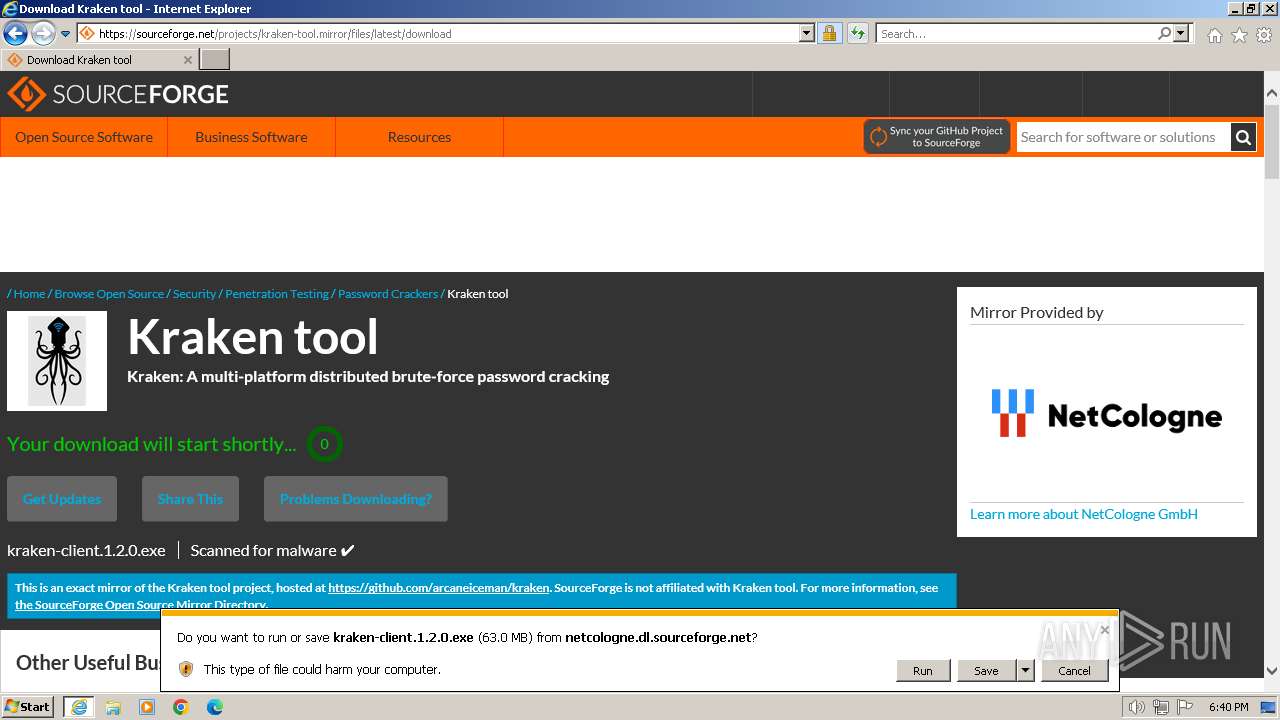Open the Browse Open Source breadcrumb
This screenshot has width=1280, height=720.
pos(109,294)
